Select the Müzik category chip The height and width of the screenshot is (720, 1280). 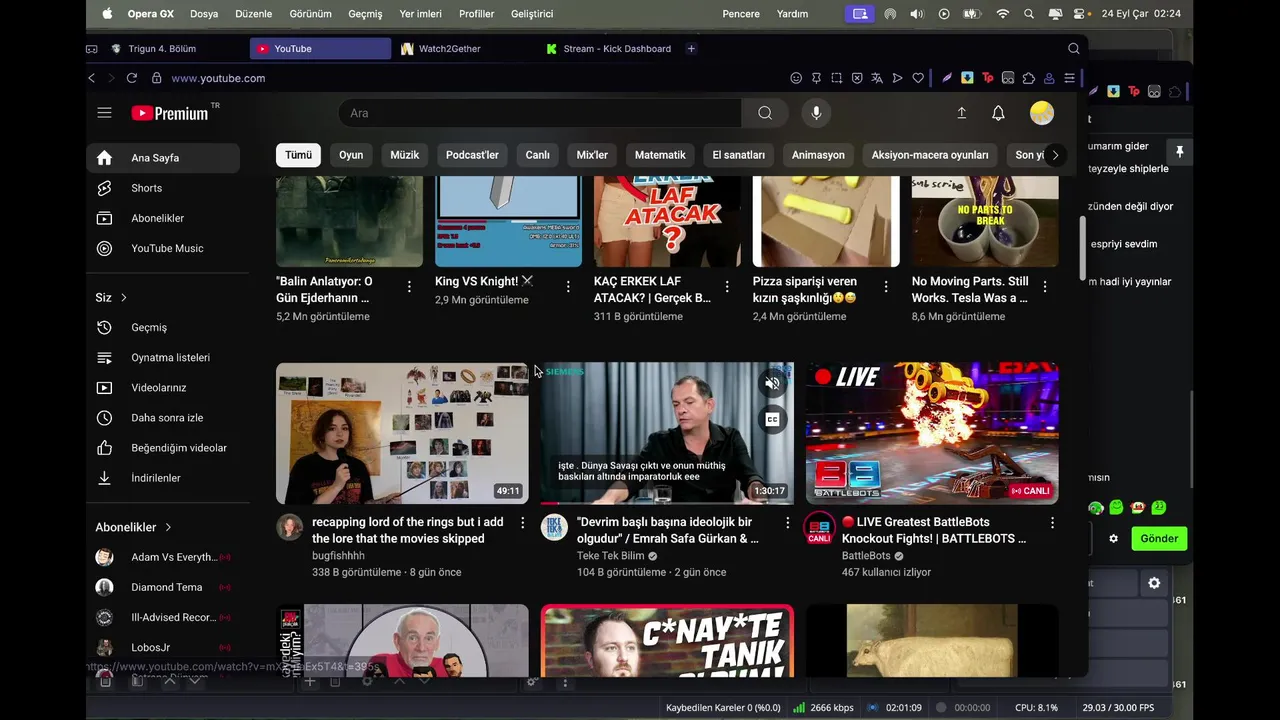[x=405, y=155]
